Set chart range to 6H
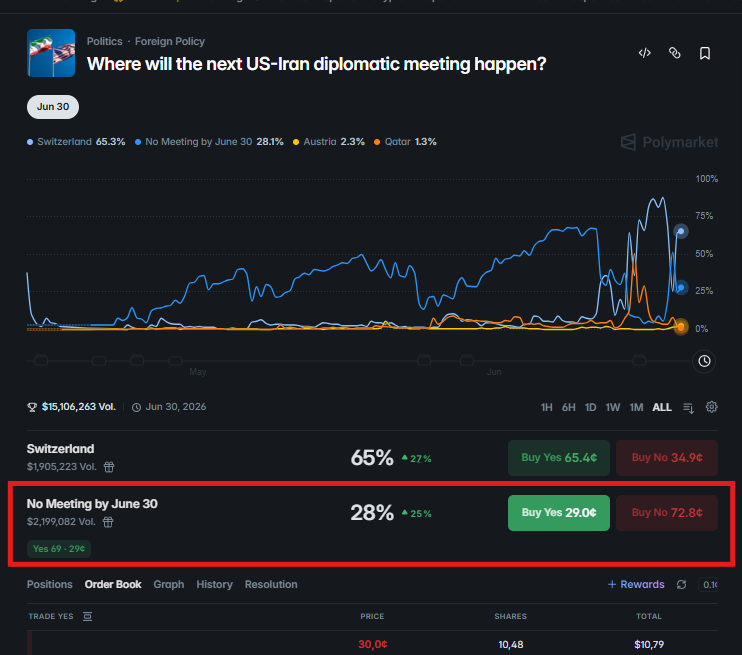The image size is (742, 655). (568, 407)
